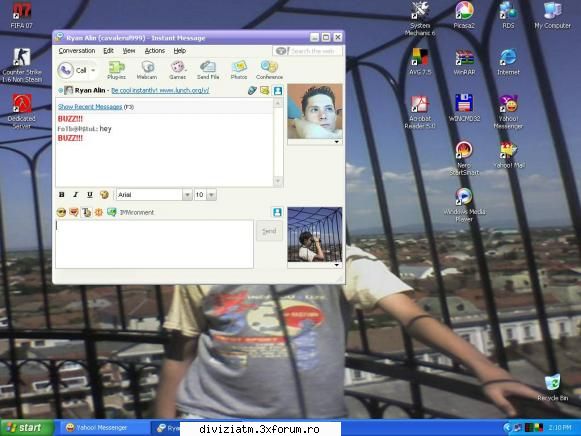This screenshot has height=436, width=581.
Task: Open the Plug-ins toolbar item
Action: click(116, 70)
